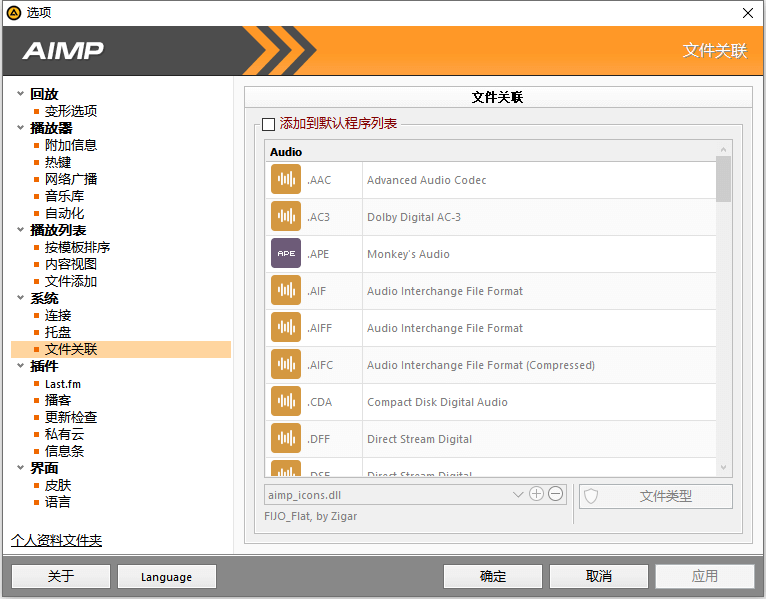Select the Monkey's Audio row

(x=490, y=254)
